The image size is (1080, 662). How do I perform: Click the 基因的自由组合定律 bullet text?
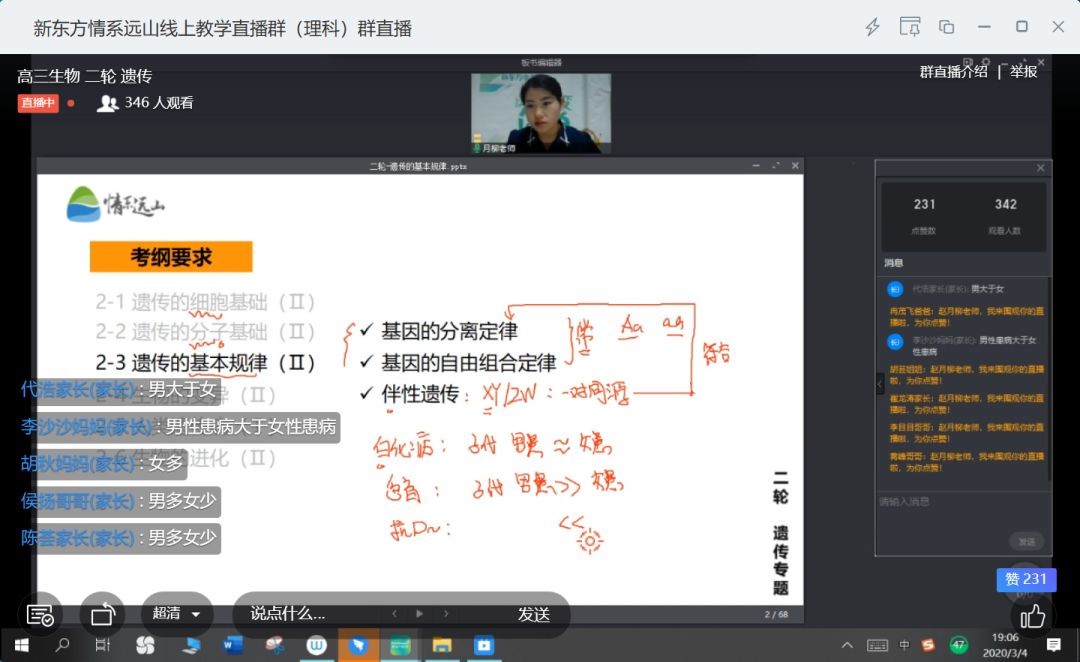pyautogui.click(x=468, y=362)
